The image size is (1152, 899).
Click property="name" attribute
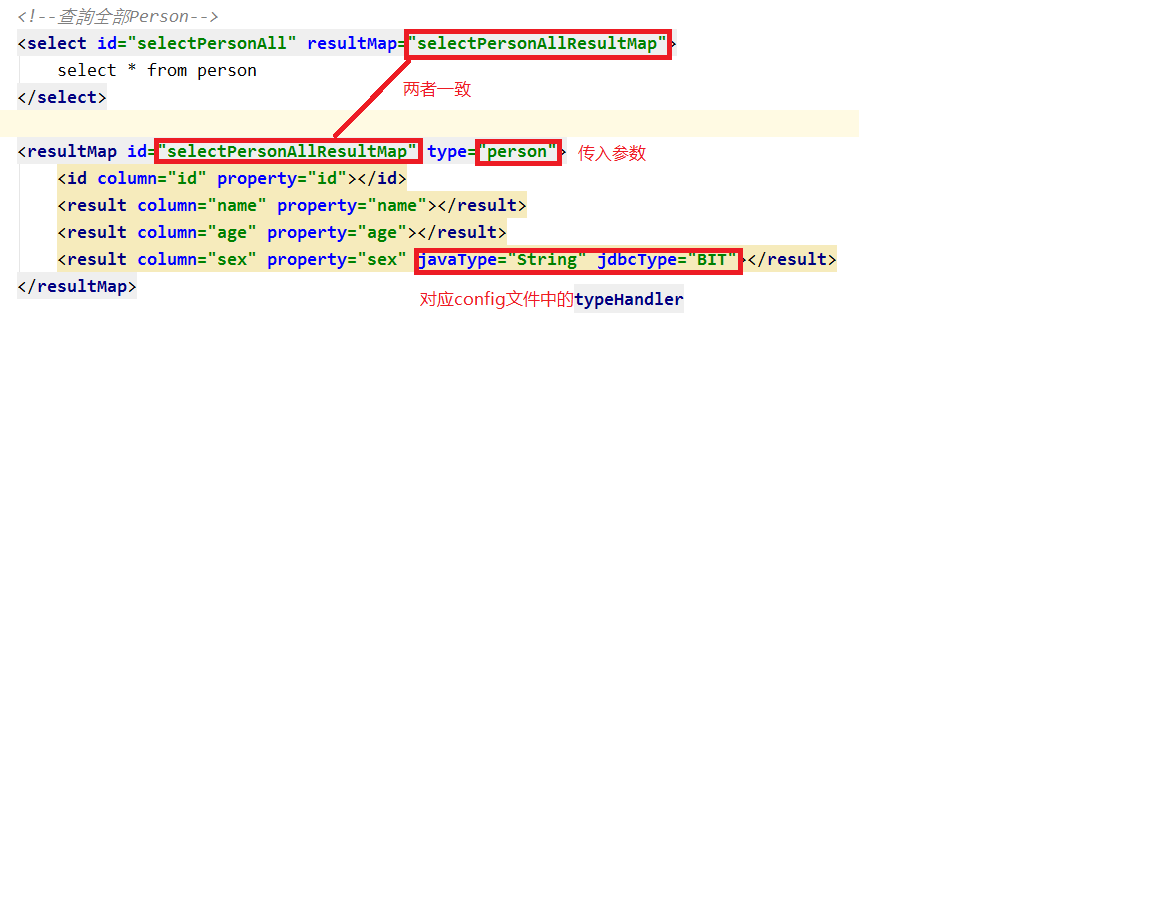[352, 206]
